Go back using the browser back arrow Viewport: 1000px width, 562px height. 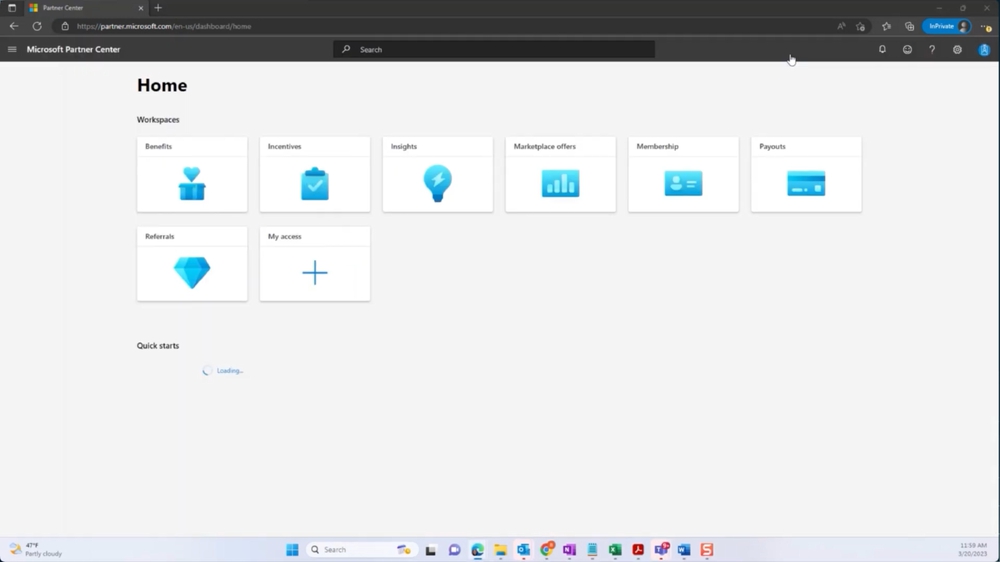click(14, 26)
